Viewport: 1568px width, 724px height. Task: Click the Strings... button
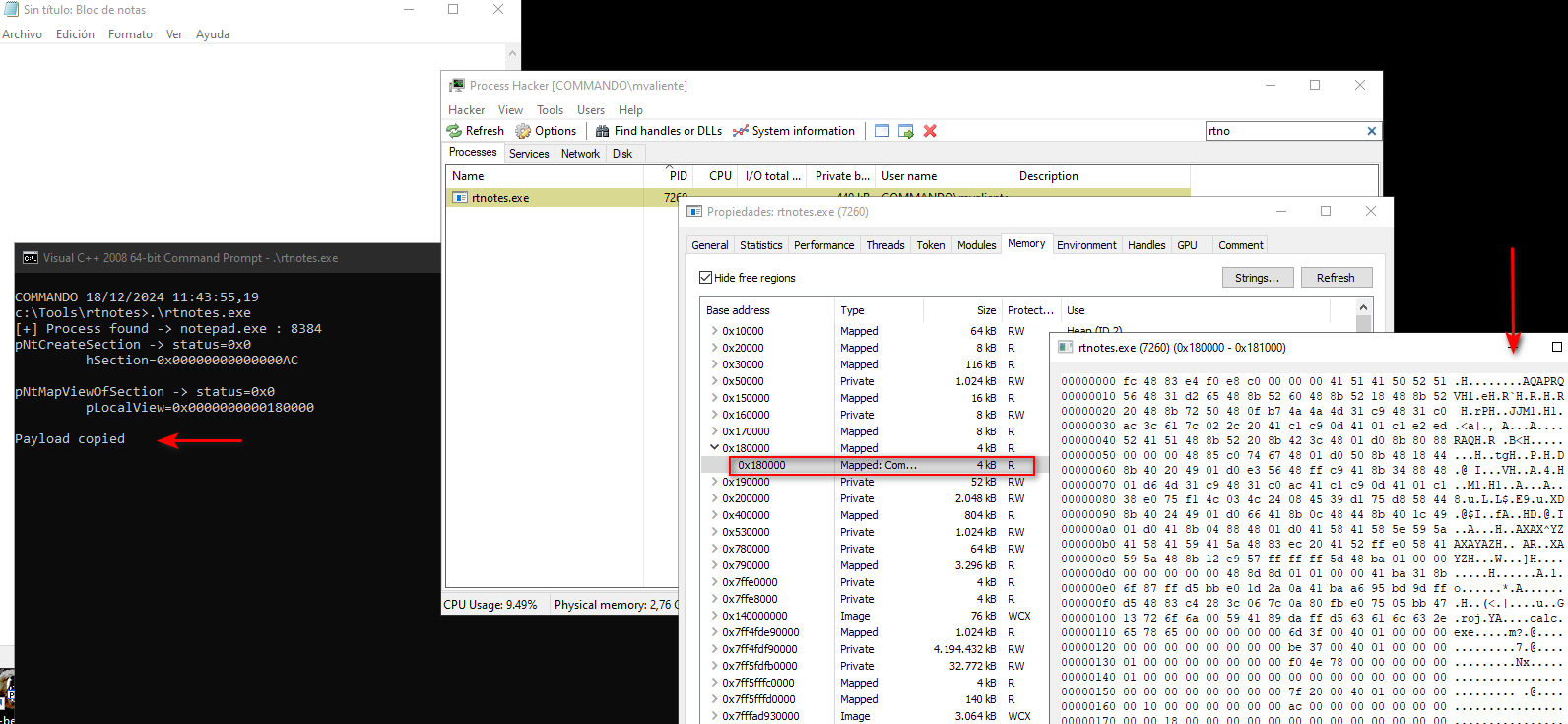pyautogui.click(x=1257, y=278)
